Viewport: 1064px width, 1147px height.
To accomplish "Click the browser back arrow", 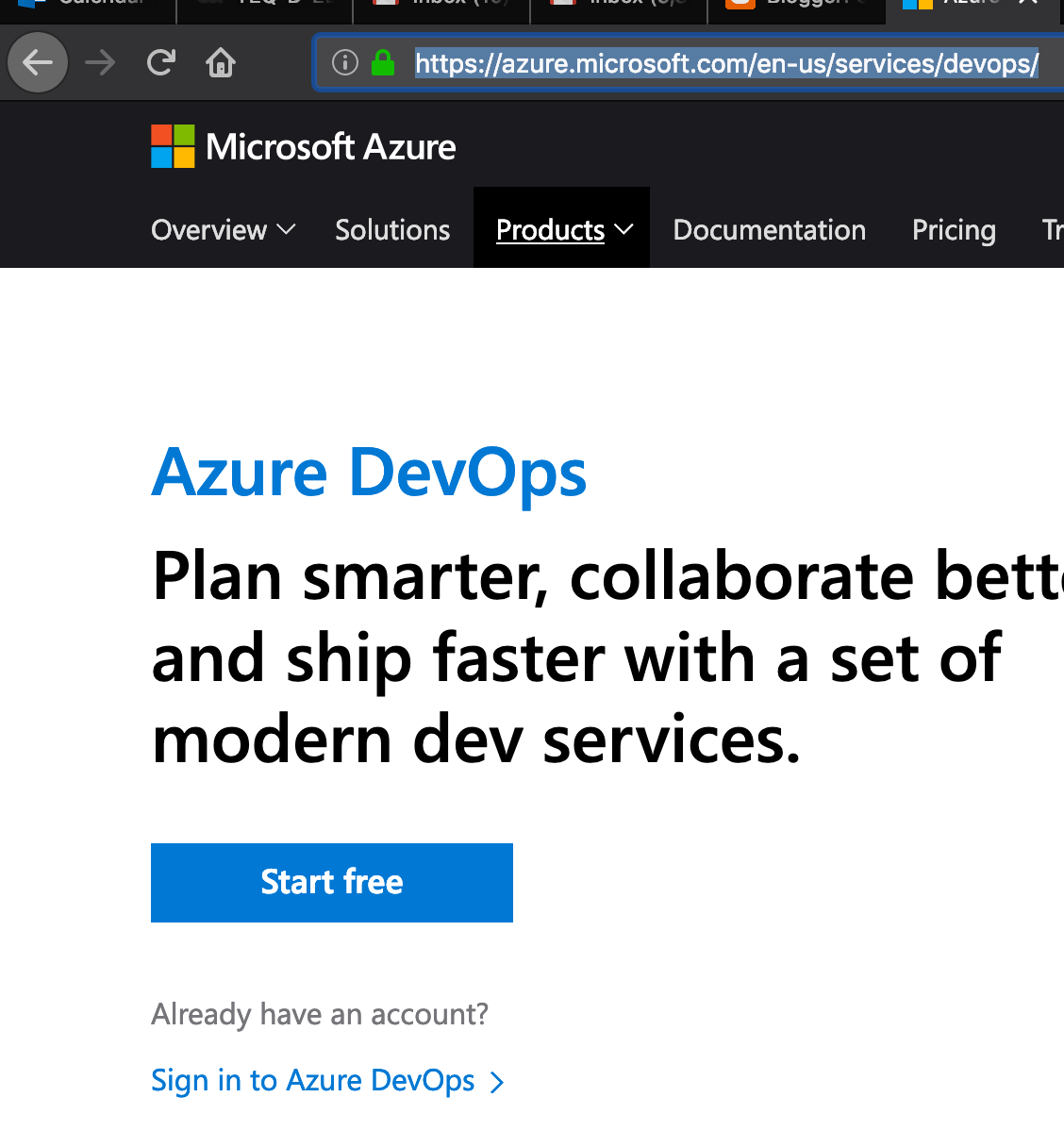I will tap(38, 62).
